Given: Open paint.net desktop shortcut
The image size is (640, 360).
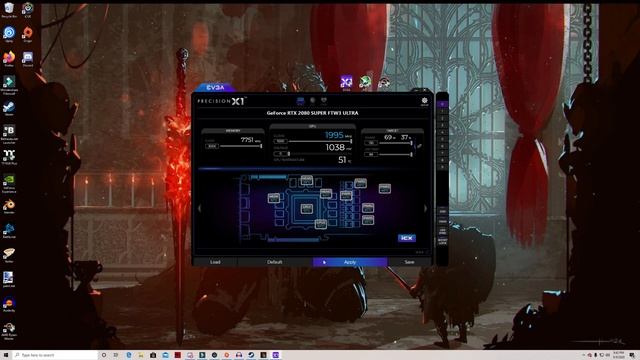Looking at the screenshot, I should pos(9,280).
